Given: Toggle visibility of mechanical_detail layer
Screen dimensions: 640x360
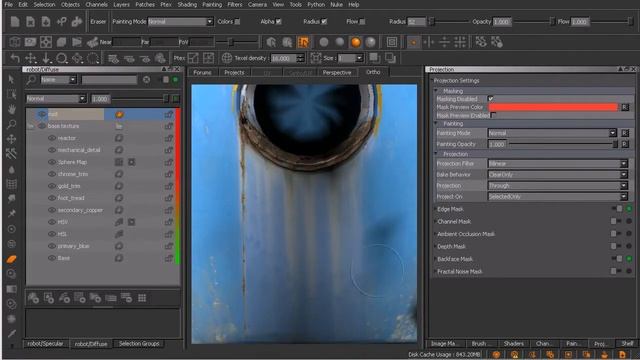Looking at the screenshot, I should coord(52,150).
